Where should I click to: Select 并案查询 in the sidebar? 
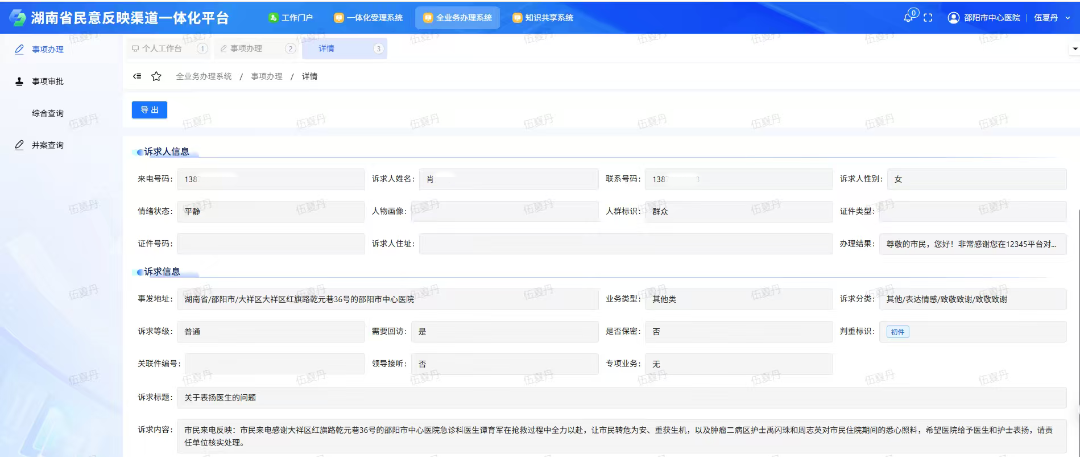coord(47,145)
